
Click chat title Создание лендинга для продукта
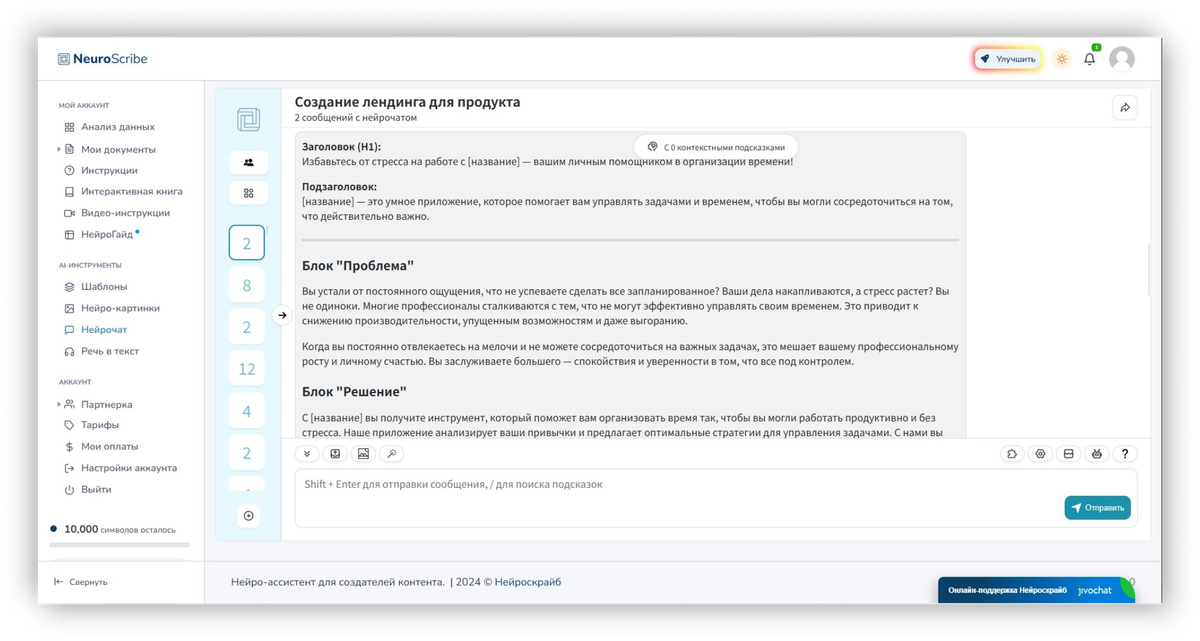point(407,102)
